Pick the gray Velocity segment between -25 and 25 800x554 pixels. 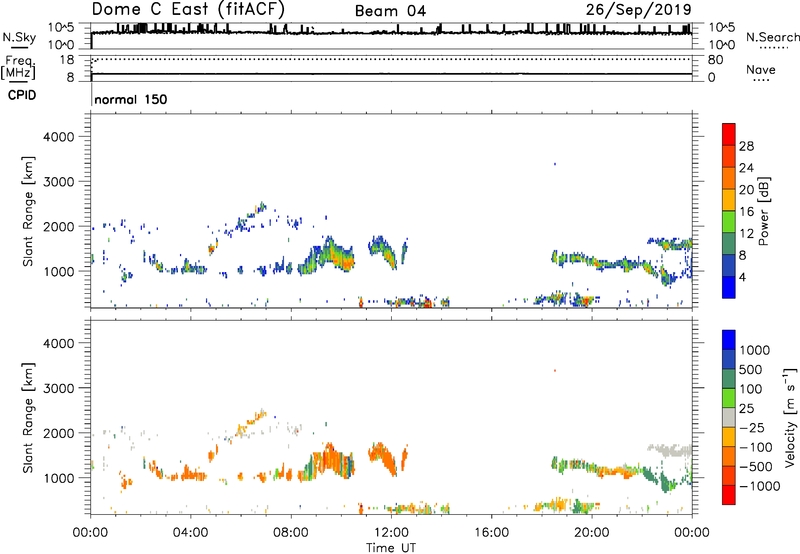[729, 418]
